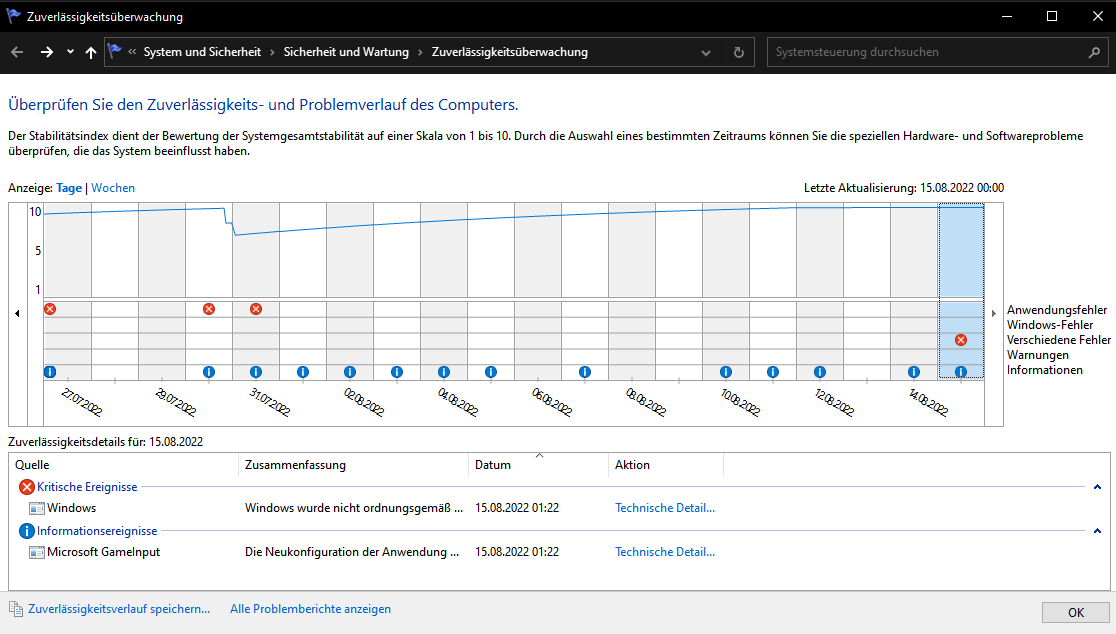Click the flag icon in the address bar
The height and width of the screenshot is (634, 1116).
click(115, 51)
